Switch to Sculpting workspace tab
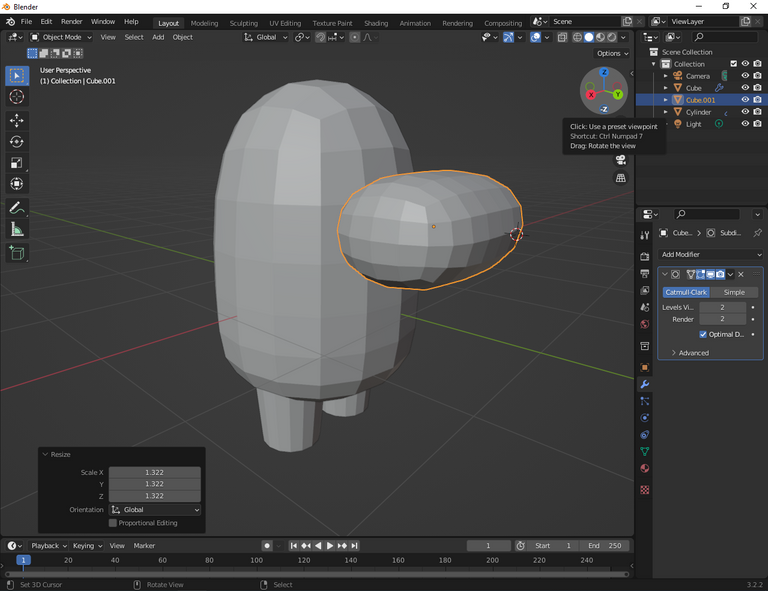The image size is (768, 591). 243,24
